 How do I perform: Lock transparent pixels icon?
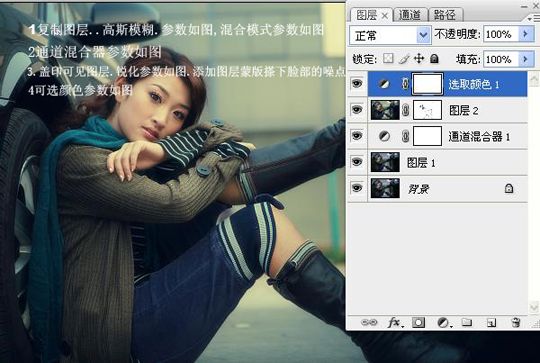[x=388, y=59]
